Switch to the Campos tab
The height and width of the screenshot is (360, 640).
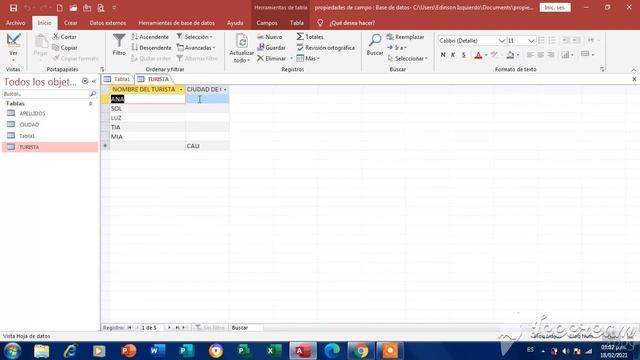tap(267, 23)
